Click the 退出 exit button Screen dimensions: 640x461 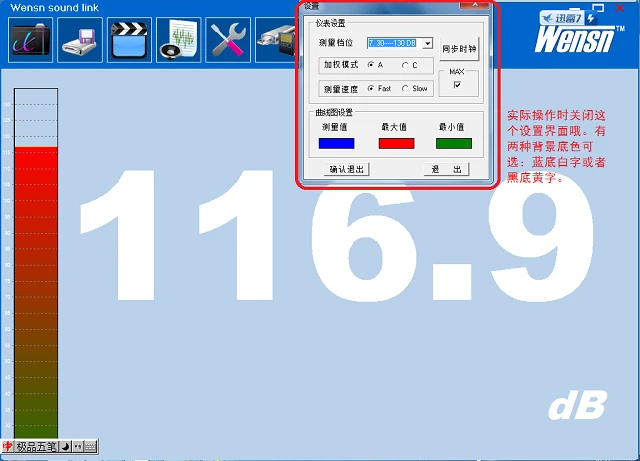446,169
